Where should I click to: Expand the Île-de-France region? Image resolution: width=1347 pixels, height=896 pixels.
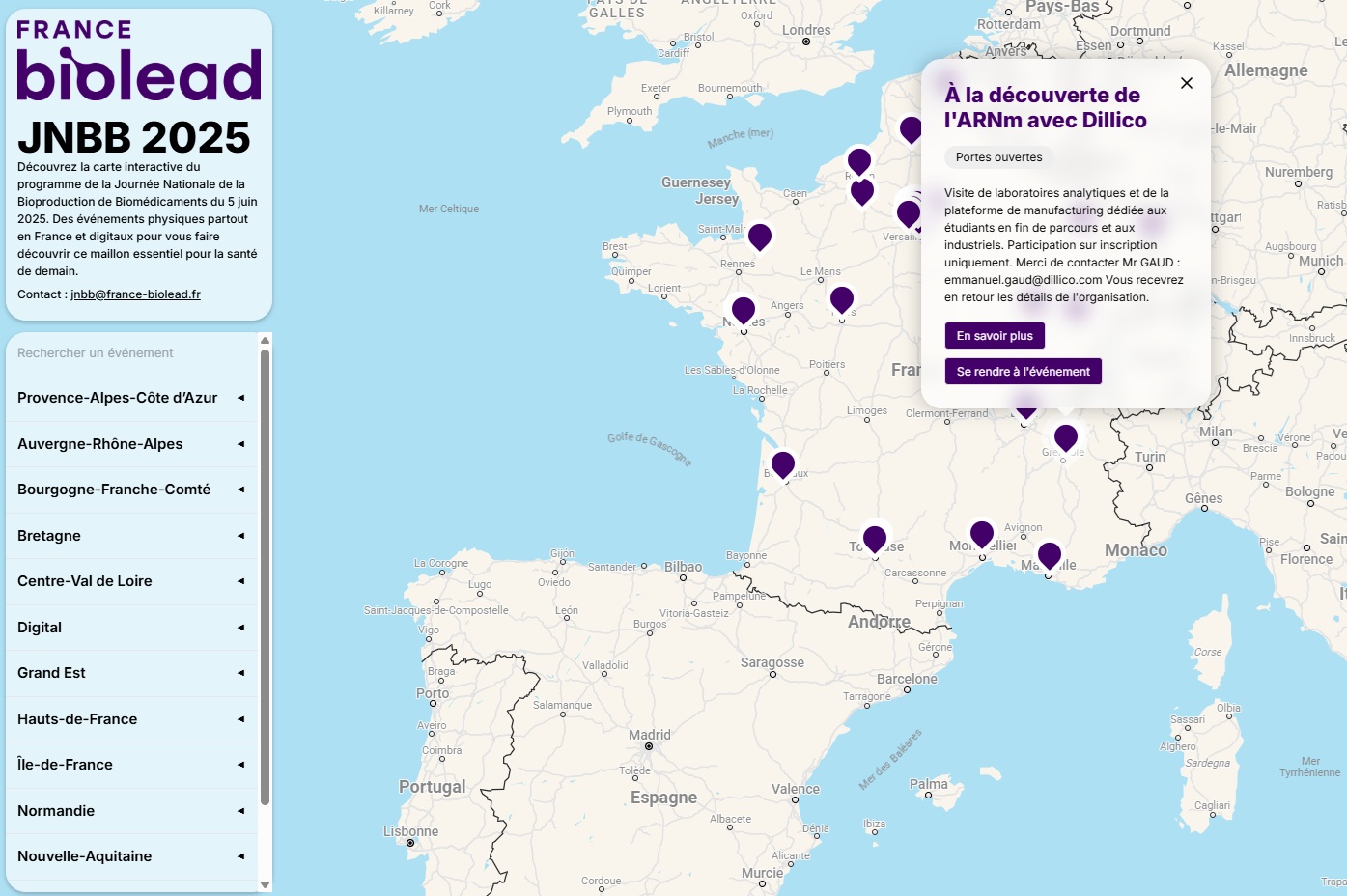tap(132, 765)
